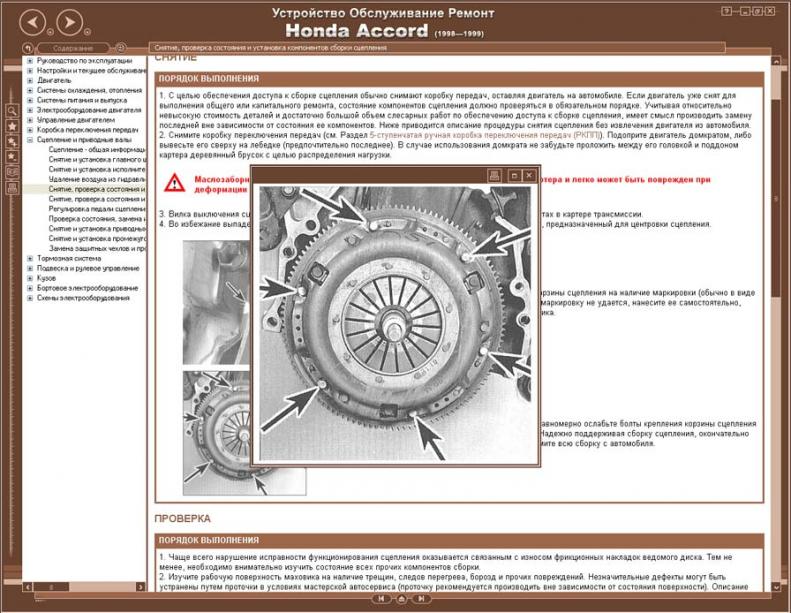Expand the Двигатель tree node
This screenshot has height=613, width=791.
coord(30,80)
